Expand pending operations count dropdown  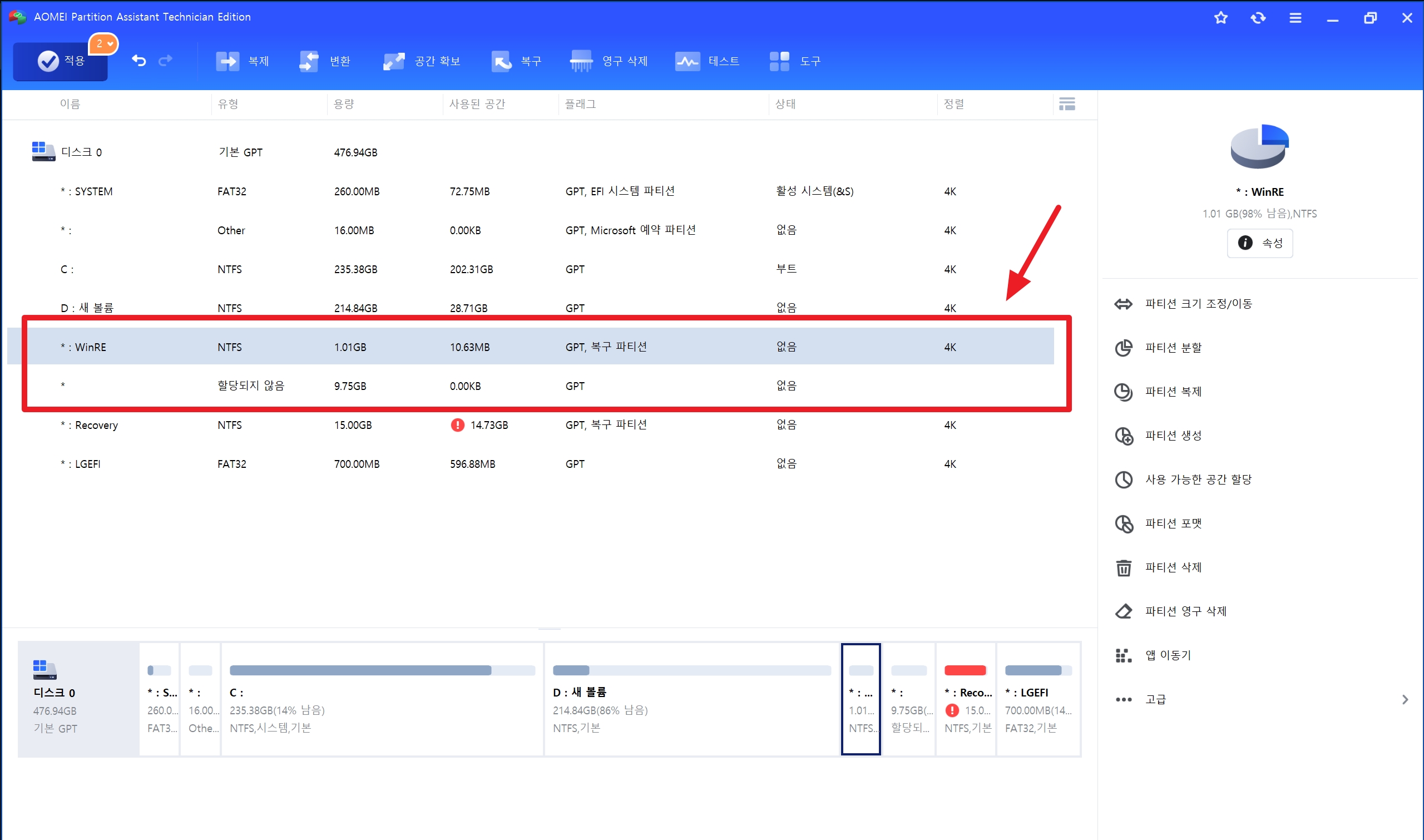coord(104,43)
